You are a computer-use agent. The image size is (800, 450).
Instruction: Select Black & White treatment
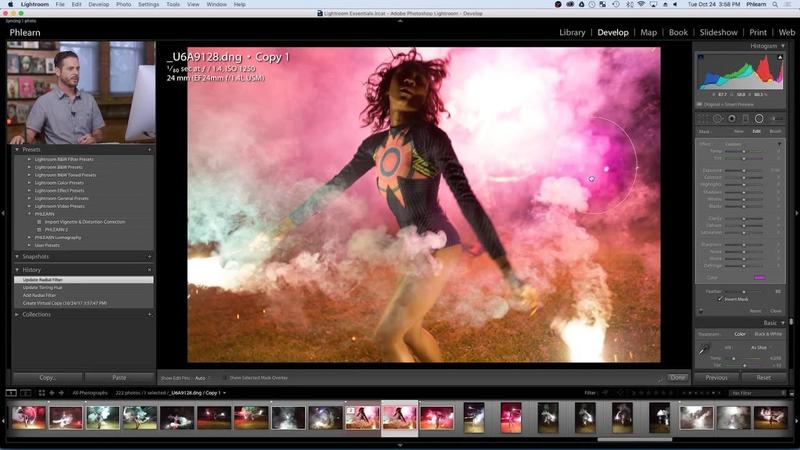tap(768, 334)
